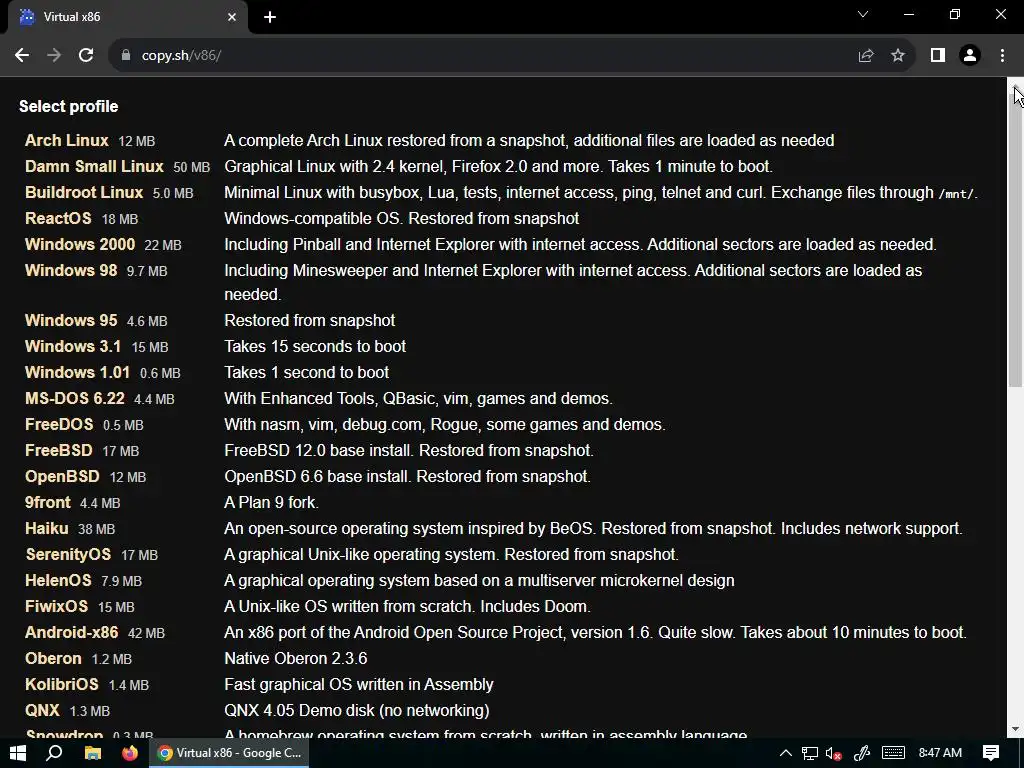Open the browser side panel
Image resolution: width=1024 pixels, height=768 pixels.
[938, 56]
